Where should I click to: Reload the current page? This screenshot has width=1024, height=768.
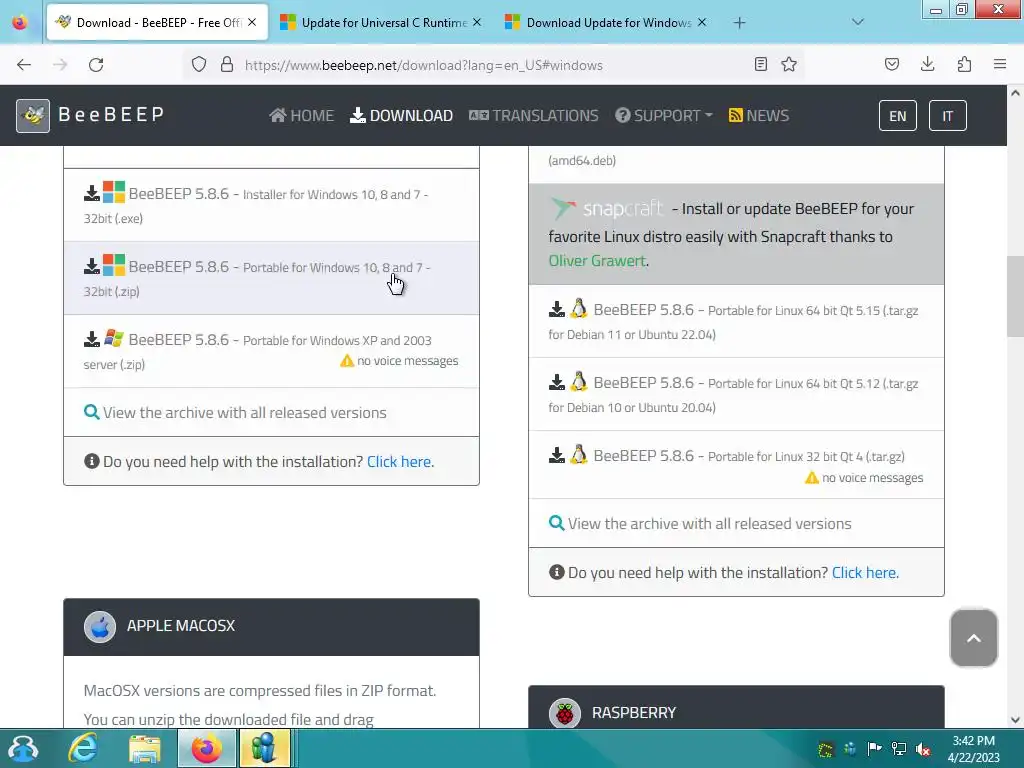click(96, 65)
